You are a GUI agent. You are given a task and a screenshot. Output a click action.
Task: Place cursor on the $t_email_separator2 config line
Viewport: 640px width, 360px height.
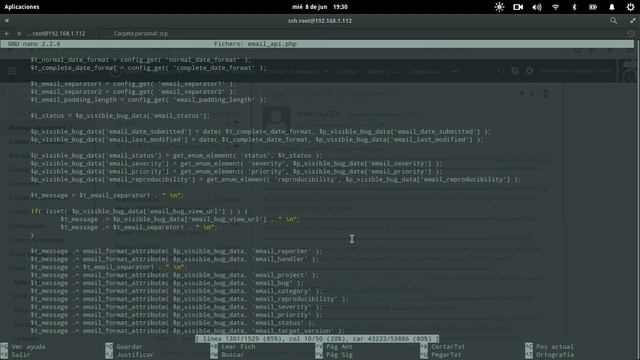click(x=133, y=92)
